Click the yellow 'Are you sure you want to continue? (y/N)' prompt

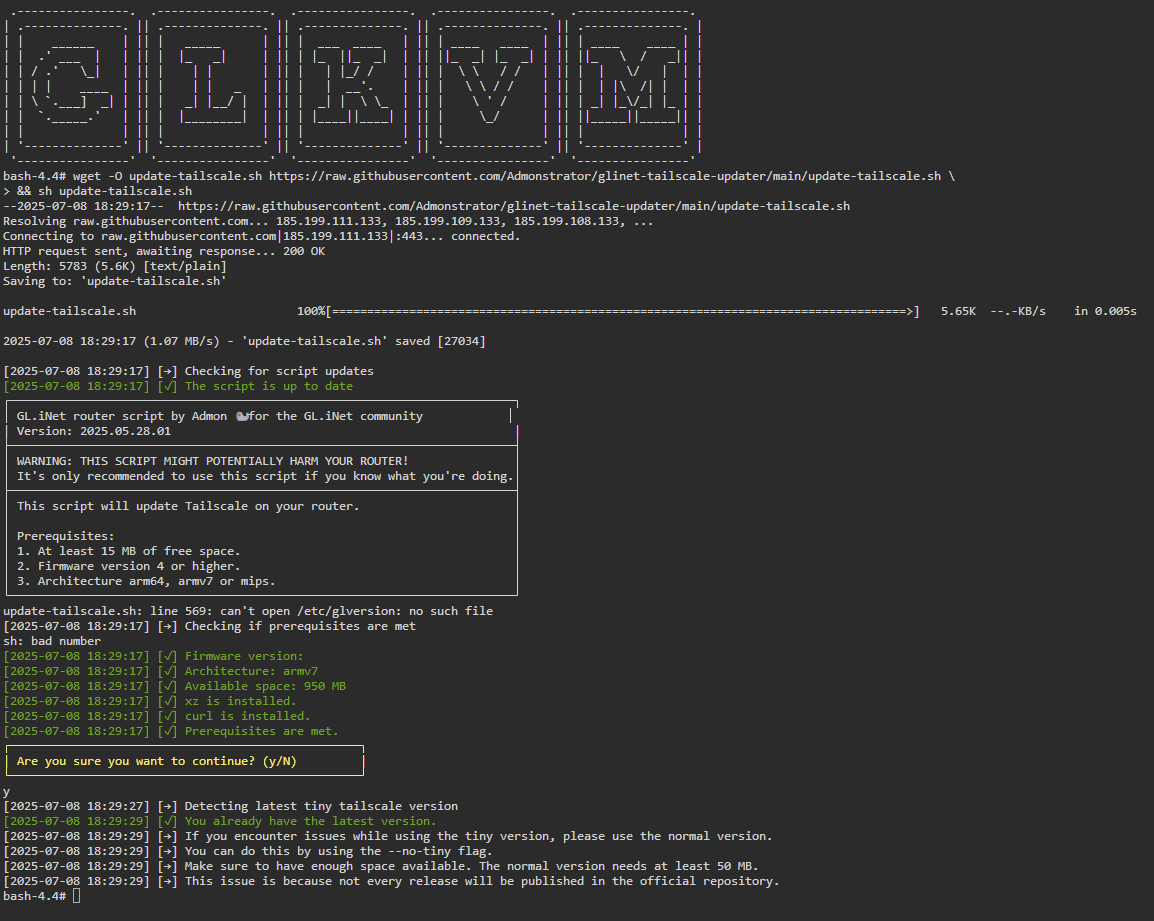[x=185, y=761]
